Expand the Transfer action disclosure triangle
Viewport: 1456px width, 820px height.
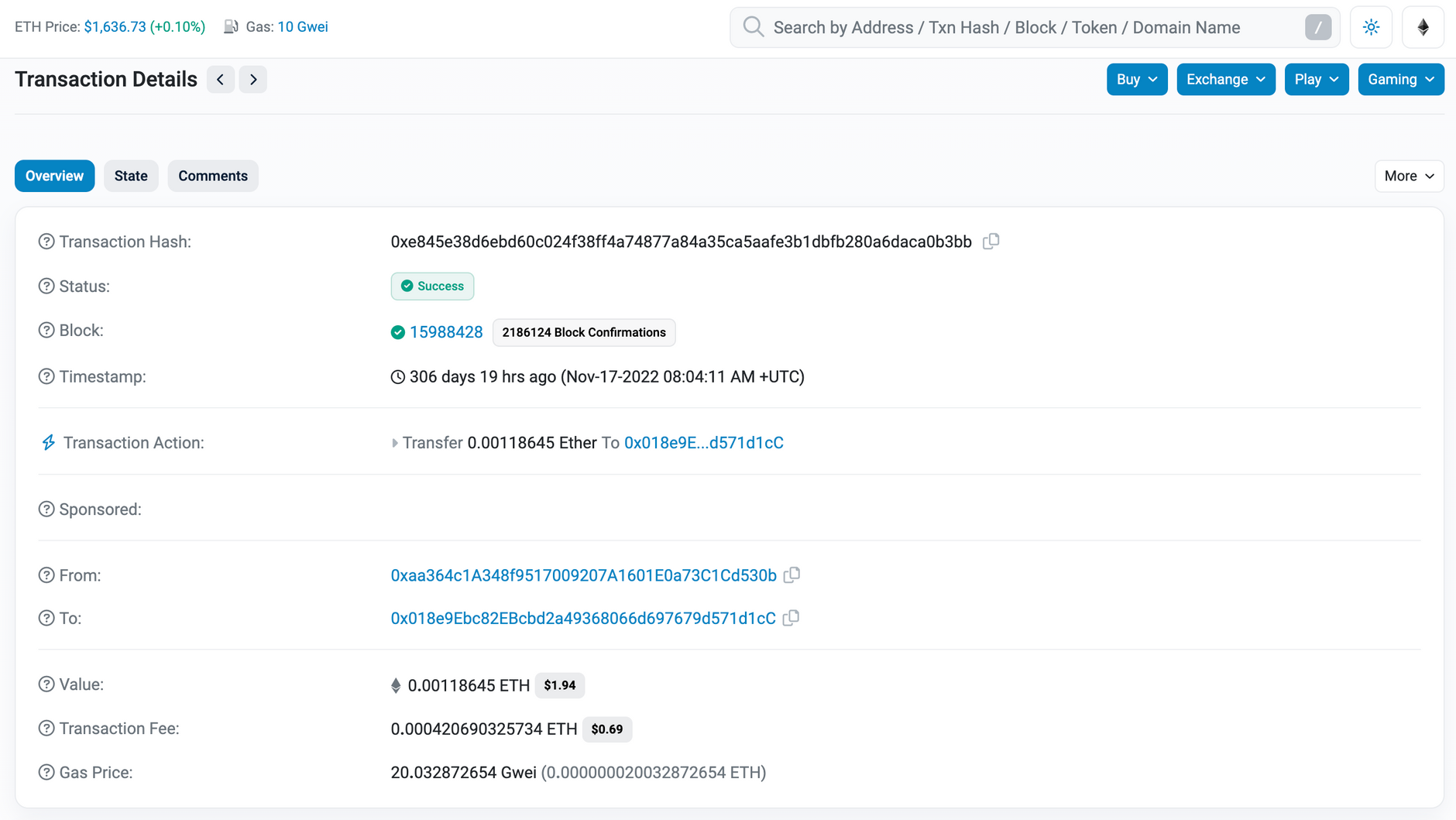[x=395, y=442]
